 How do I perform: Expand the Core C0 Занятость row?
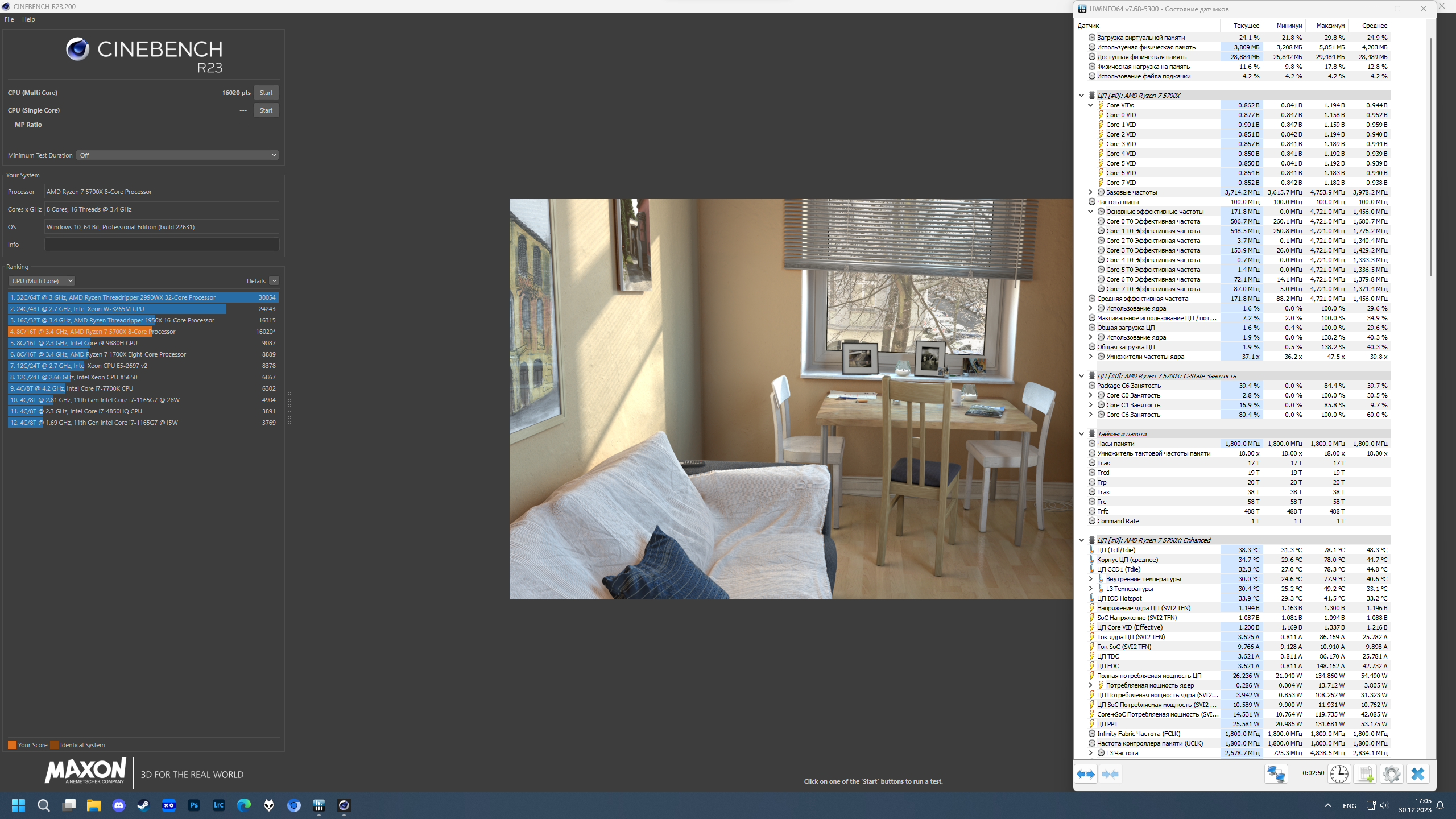click(1090, 395)
